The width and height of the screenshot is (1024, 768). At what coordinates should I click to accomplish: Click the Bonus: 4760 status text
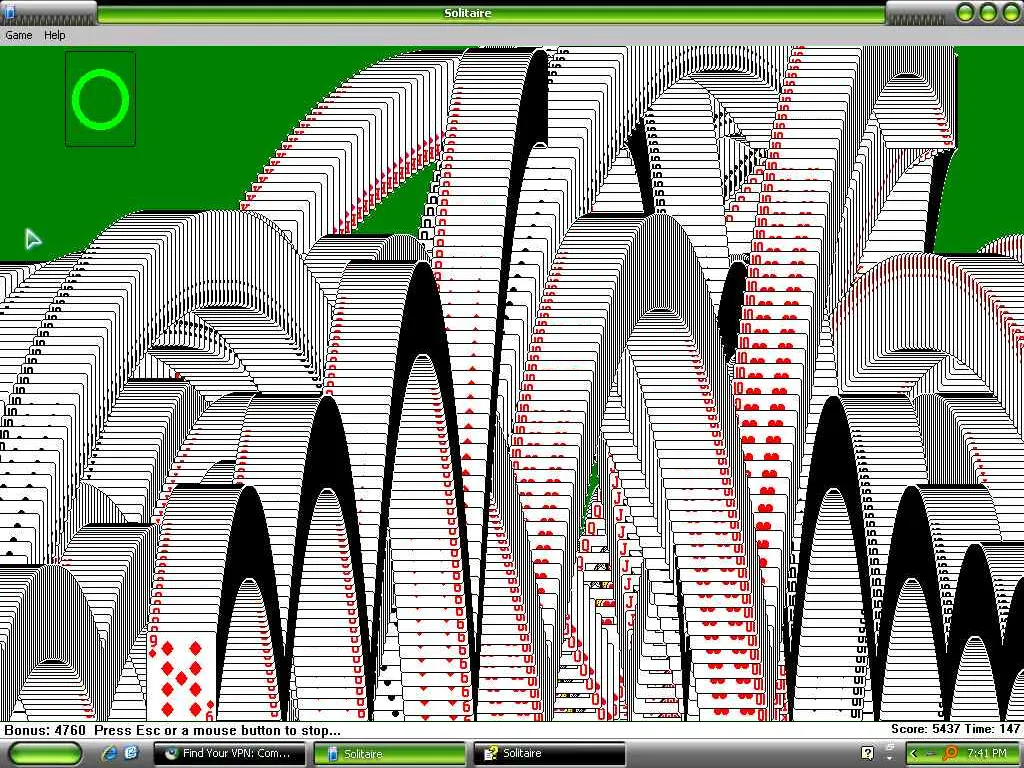point(45,730)
